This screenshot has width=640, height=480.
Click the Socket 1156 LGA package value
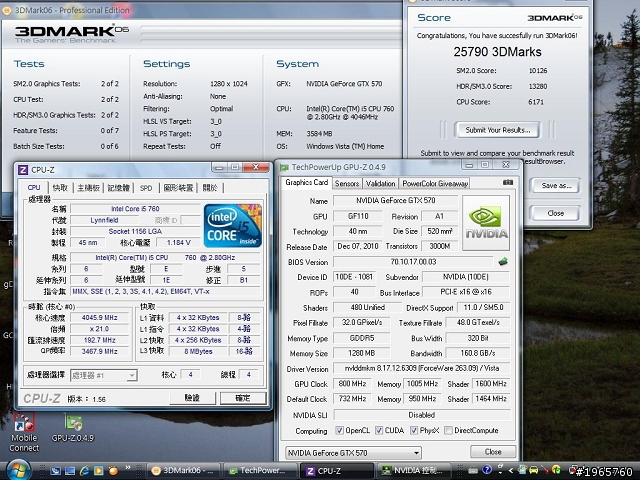135,231
